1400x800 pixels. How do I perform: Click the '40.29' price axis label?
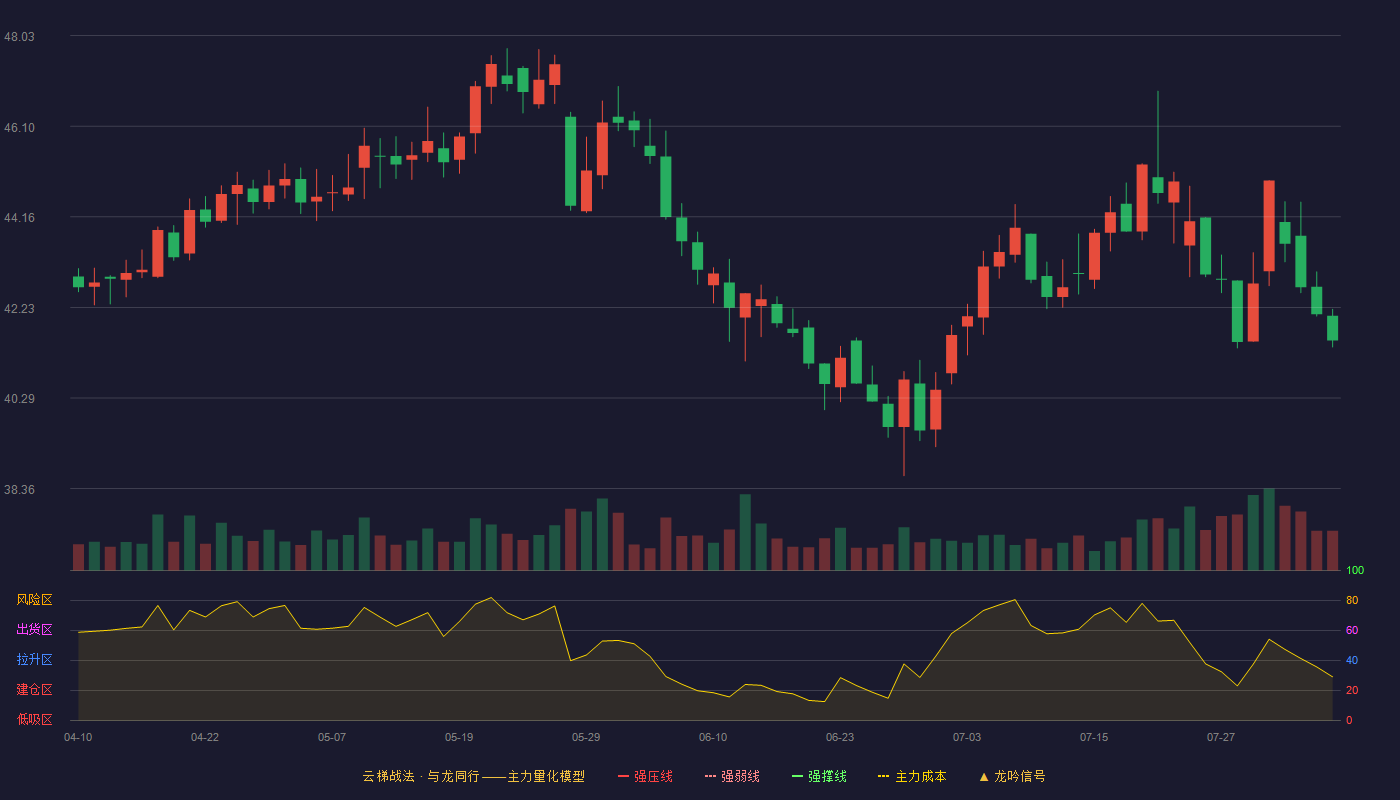(x=19, y=398)
